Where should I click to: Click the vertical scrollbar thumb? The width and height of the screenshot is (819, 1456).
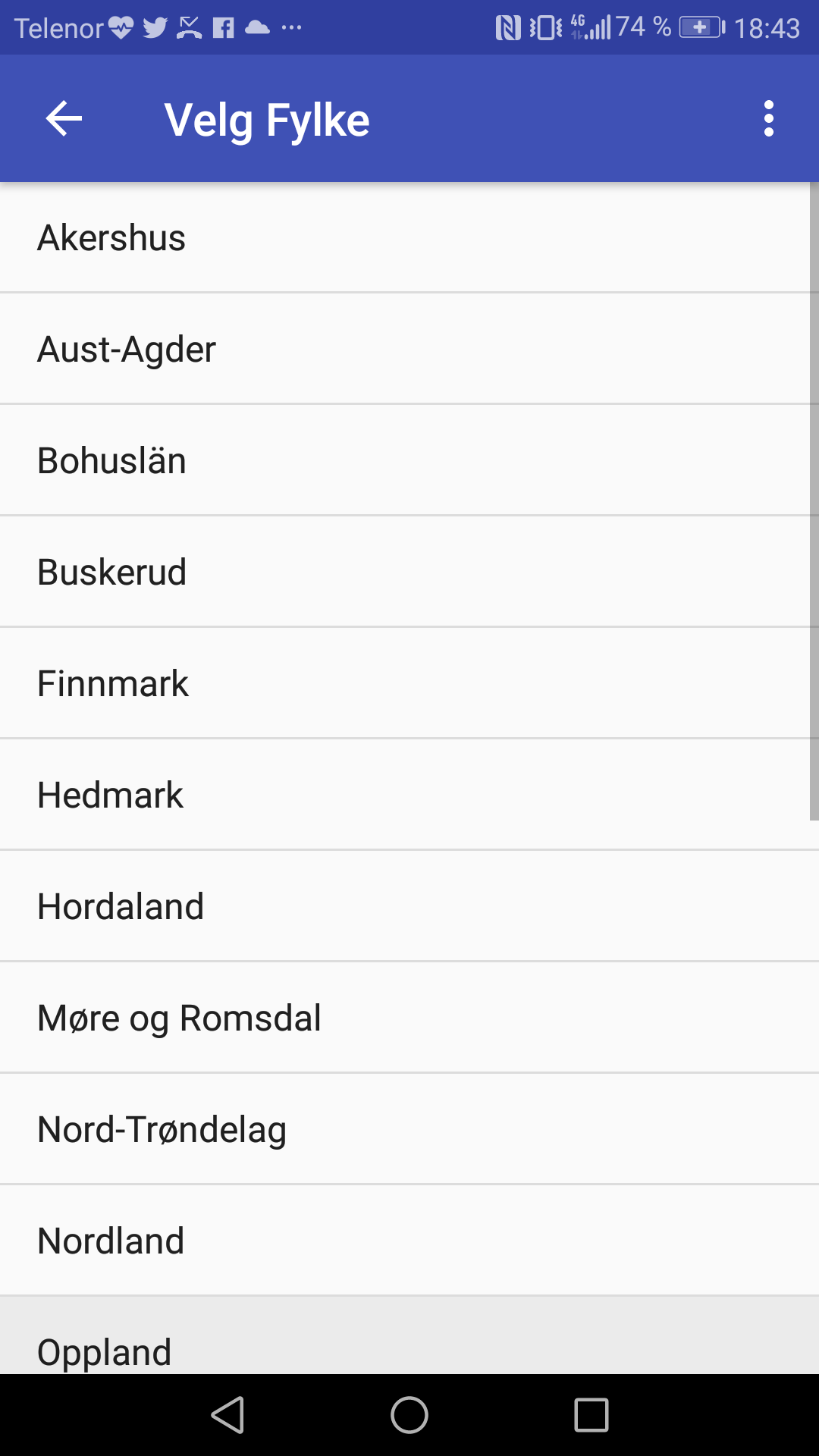click(x=814, y=500)
